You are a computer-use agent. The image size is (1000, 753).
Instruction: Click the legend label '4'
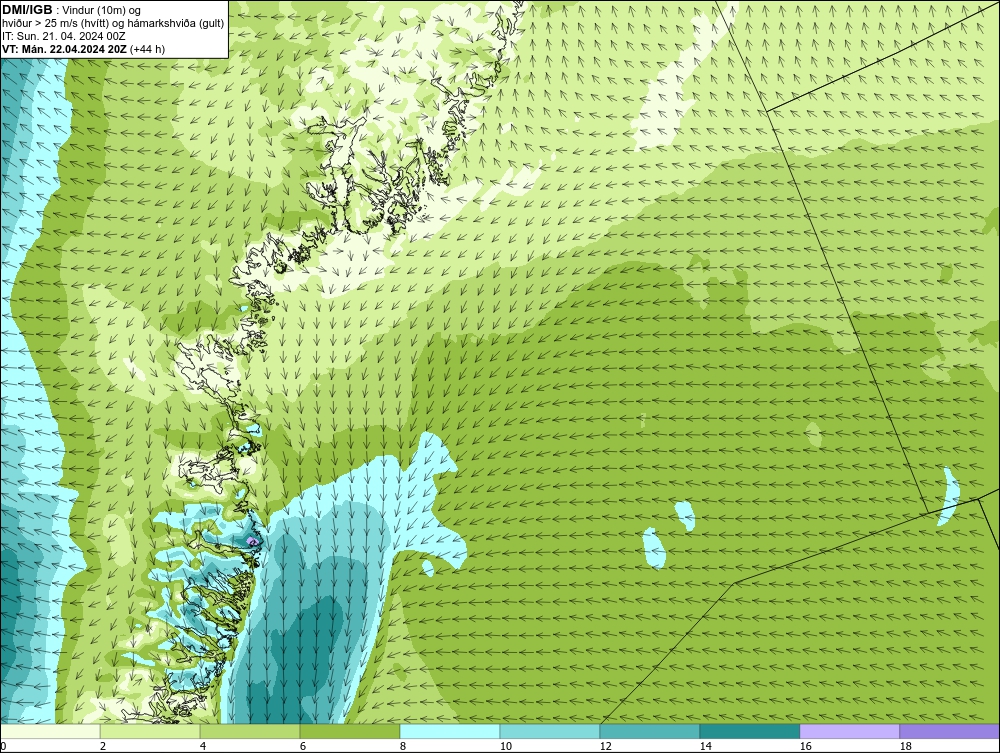coord(203,746)
